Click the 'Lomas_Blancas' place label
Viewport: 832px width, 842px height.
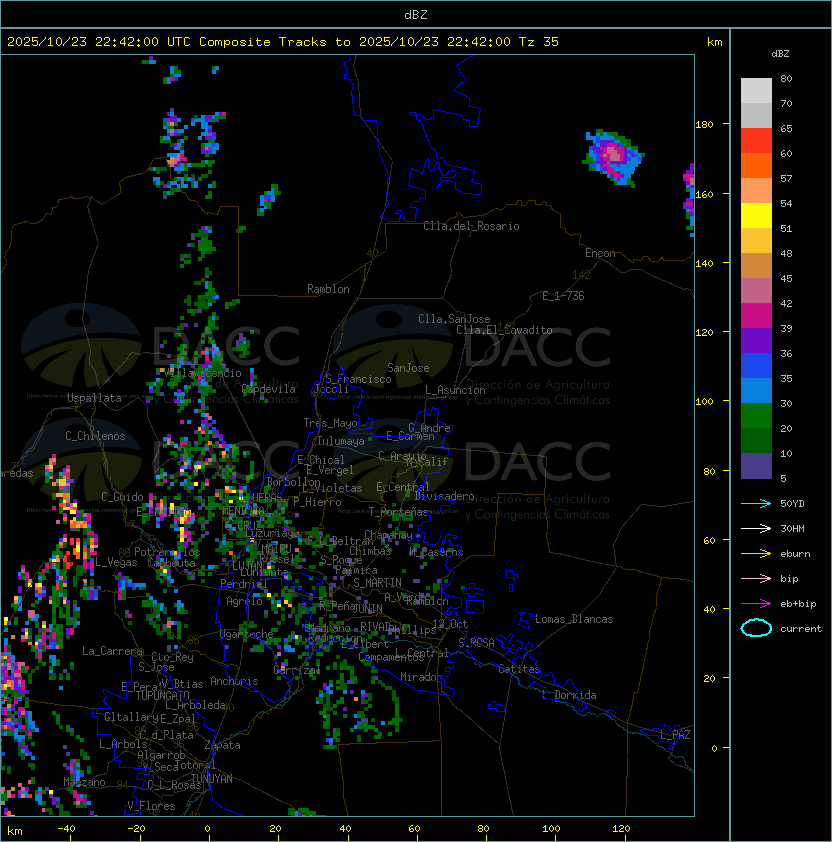click(574, 619)
